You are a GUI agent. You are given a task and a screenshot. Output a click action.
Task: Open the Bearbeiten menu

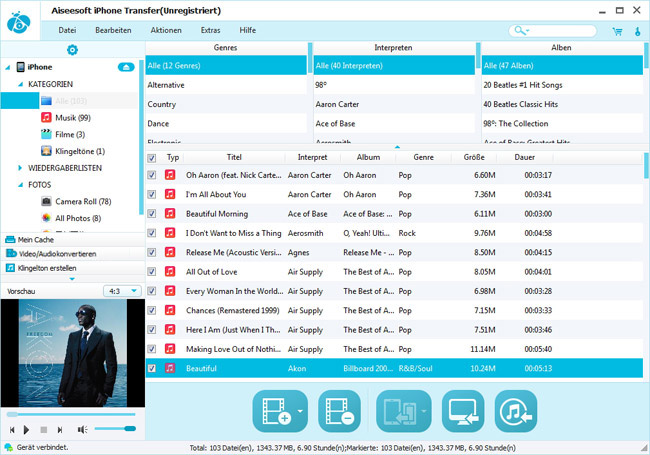point(113,30)
